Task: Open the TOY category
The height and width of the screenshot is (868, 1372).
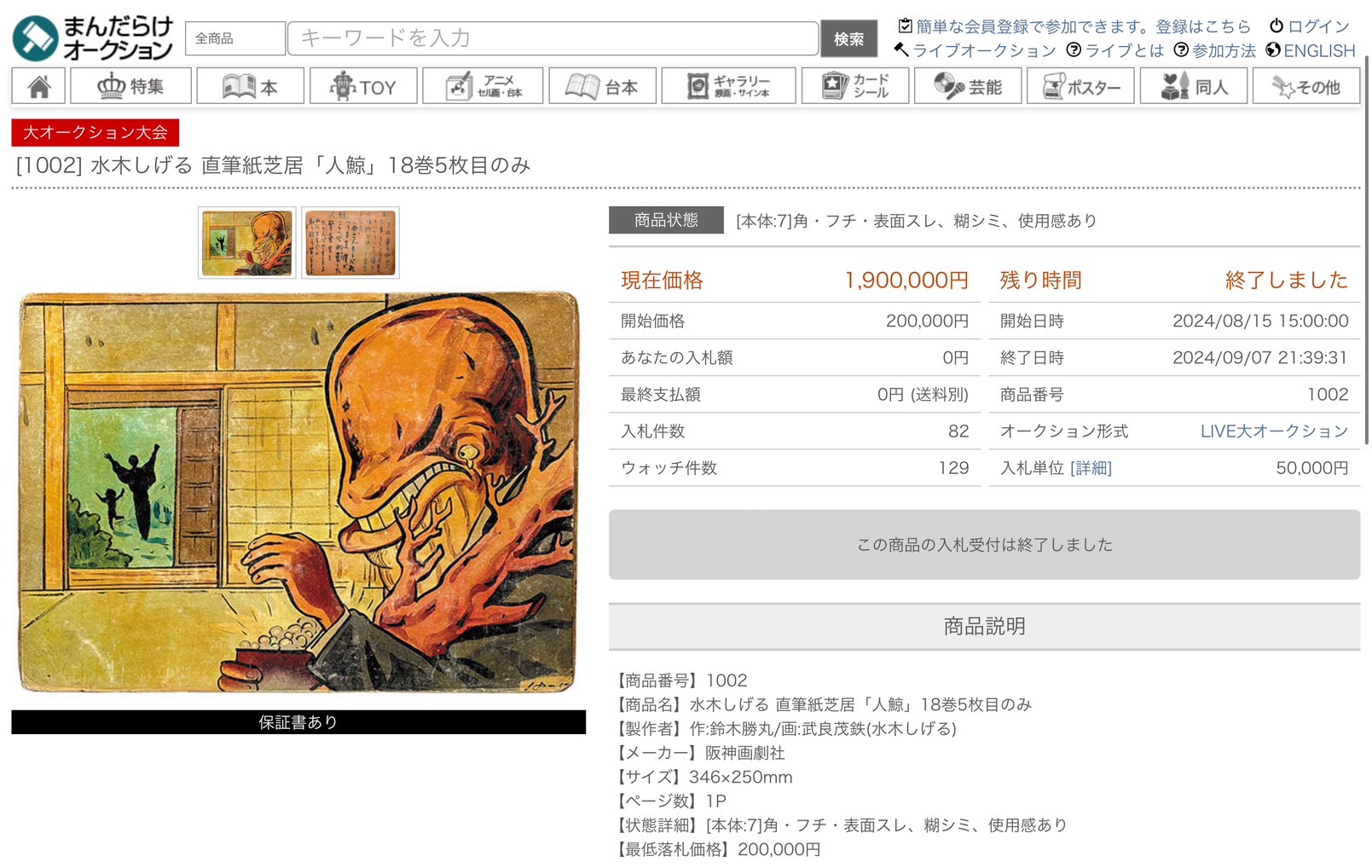Action: pos(363,87)
